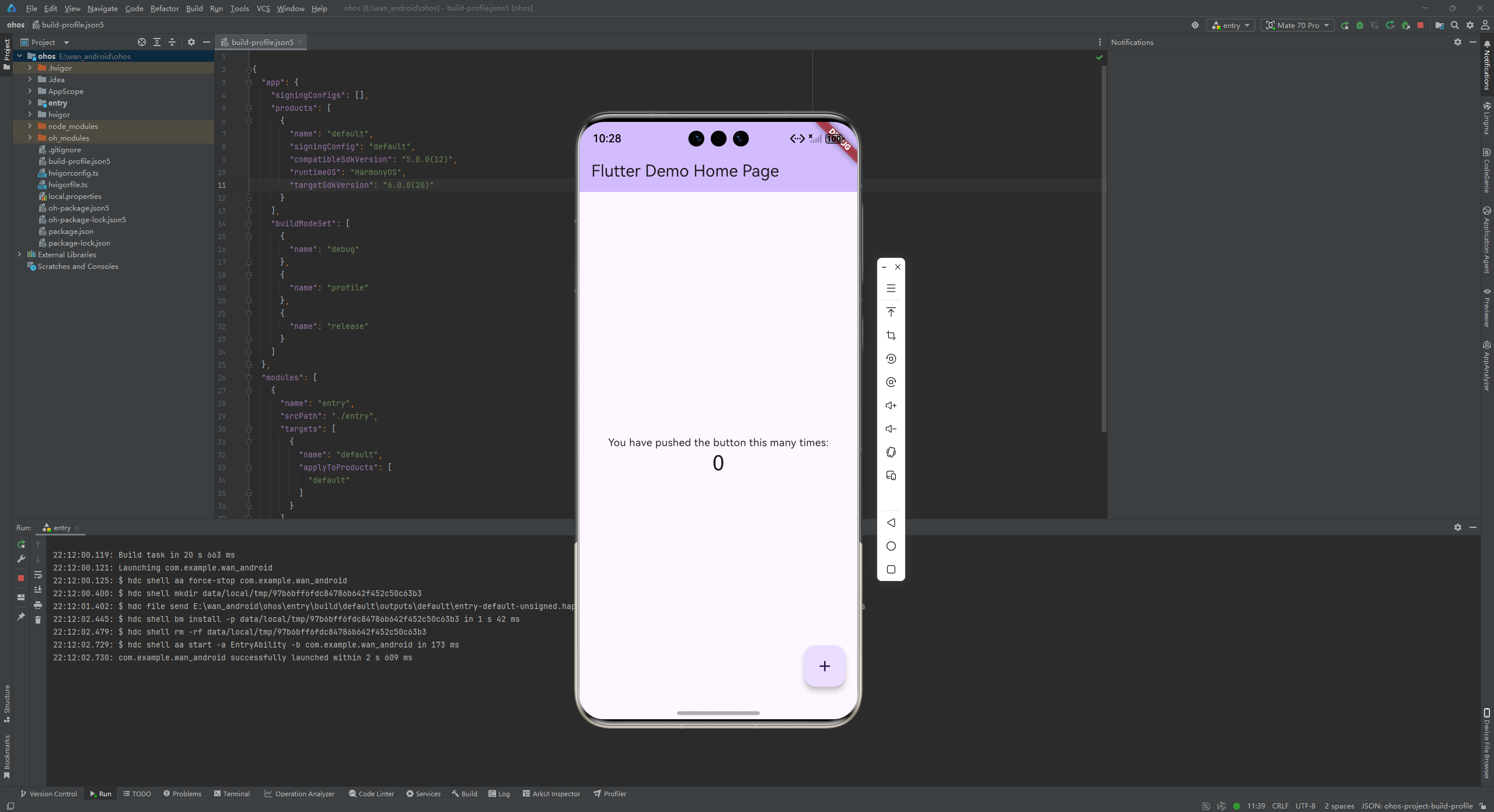
Task: Pin the Run tab with the pin icon
Action: tap(21, 617)
